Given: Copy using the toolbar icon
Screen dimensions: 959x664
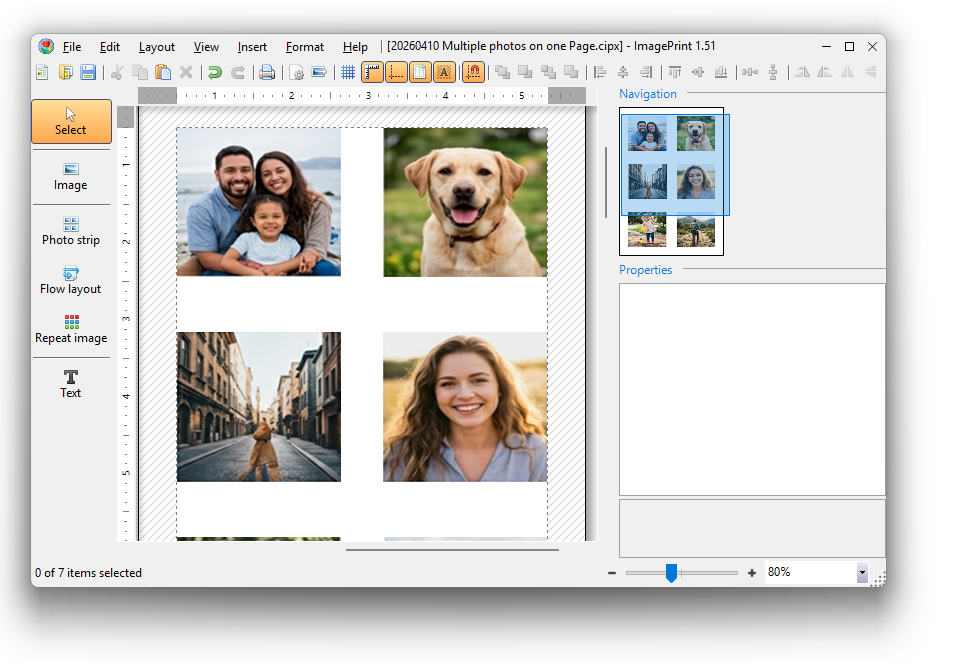Looking at the screenshot, I should [x=138, y=71].
